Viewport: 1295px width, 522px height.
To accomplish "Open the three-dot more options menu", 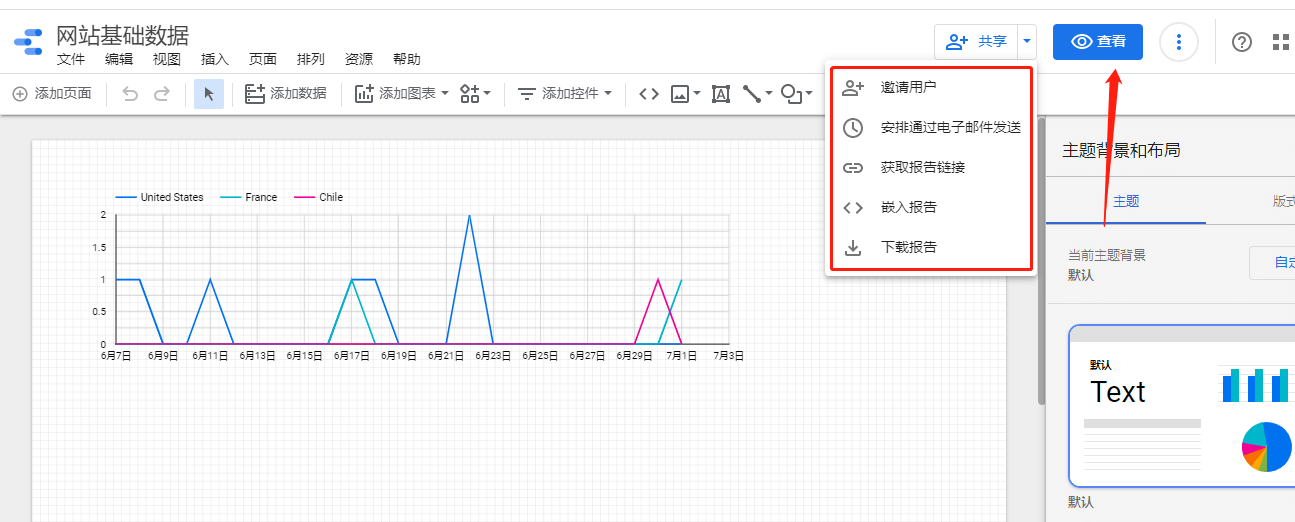I will pyautogui.click(x=1179, y=42).
